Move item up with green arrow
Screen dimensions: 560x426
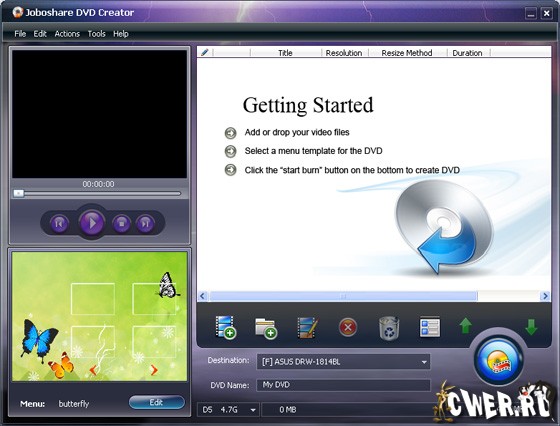pyautogui.click(x=465, y=326)
